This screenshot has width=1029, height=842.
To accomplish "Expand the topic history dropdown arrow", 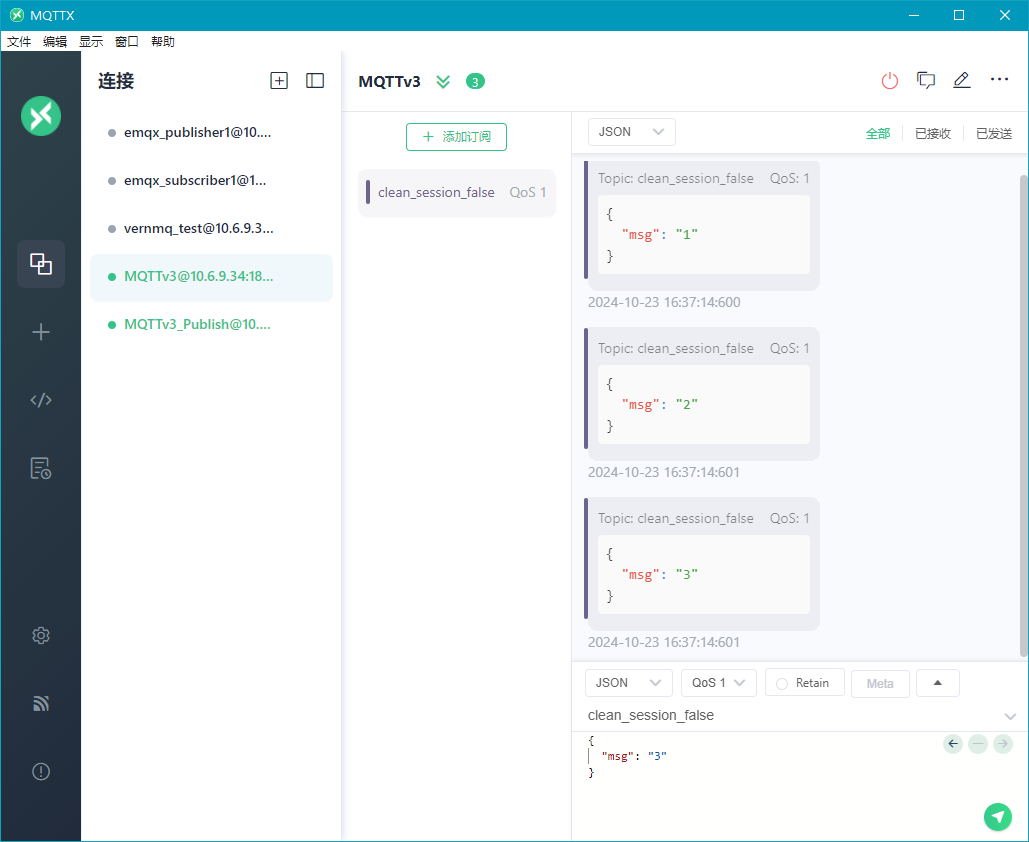I will point(1010,716).
